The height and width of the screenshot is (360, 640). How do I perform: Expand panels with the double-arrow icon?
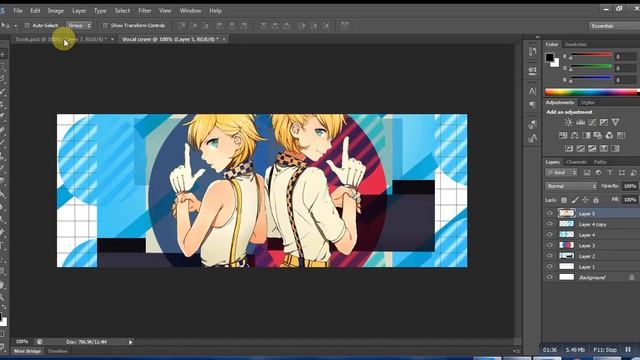click(537, 37)
